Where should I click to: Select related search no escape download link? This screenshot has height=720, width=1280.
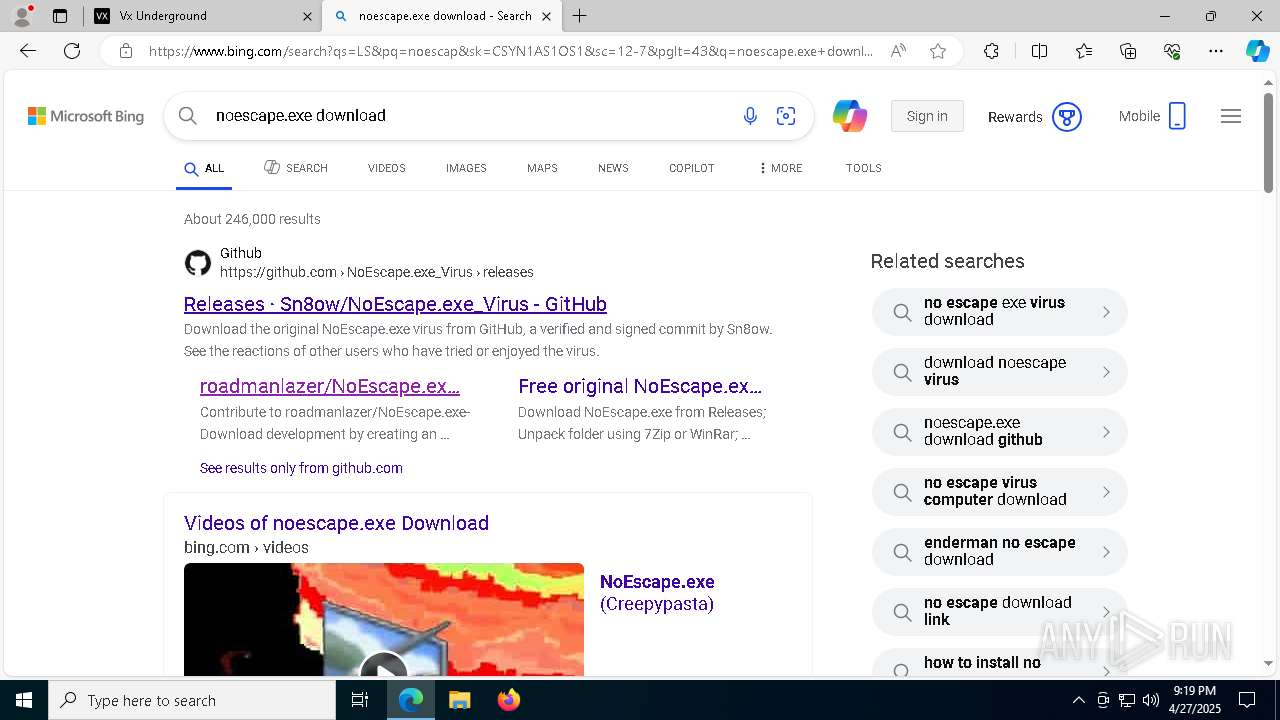pos(999,612)
